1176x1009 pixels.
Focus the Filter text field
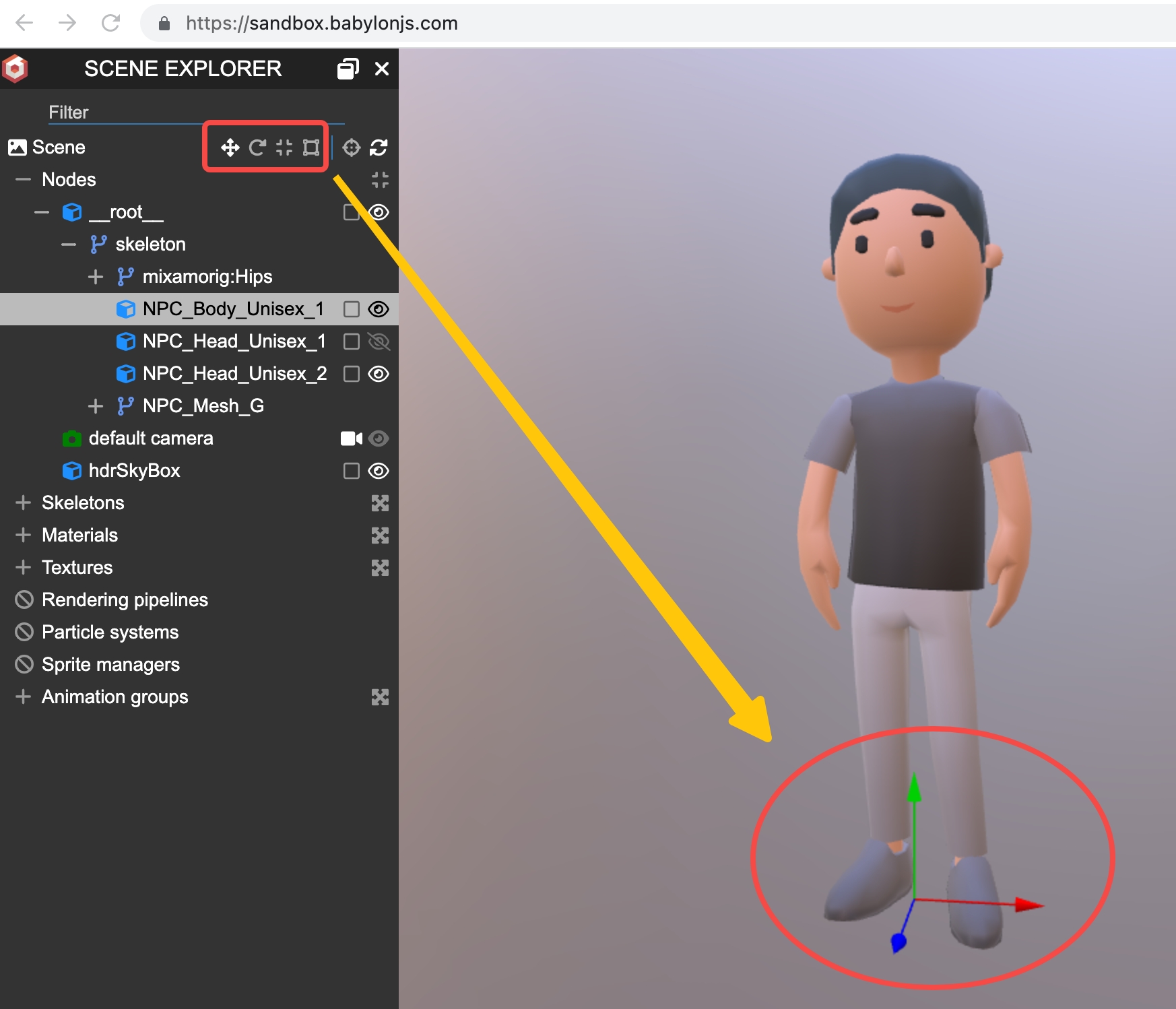195,112
